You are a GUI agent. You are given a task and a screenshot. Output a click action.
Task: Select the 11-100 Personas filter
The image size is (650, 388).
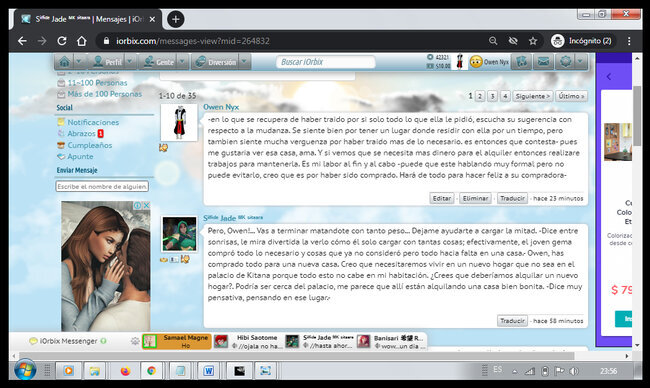(97, 83)
